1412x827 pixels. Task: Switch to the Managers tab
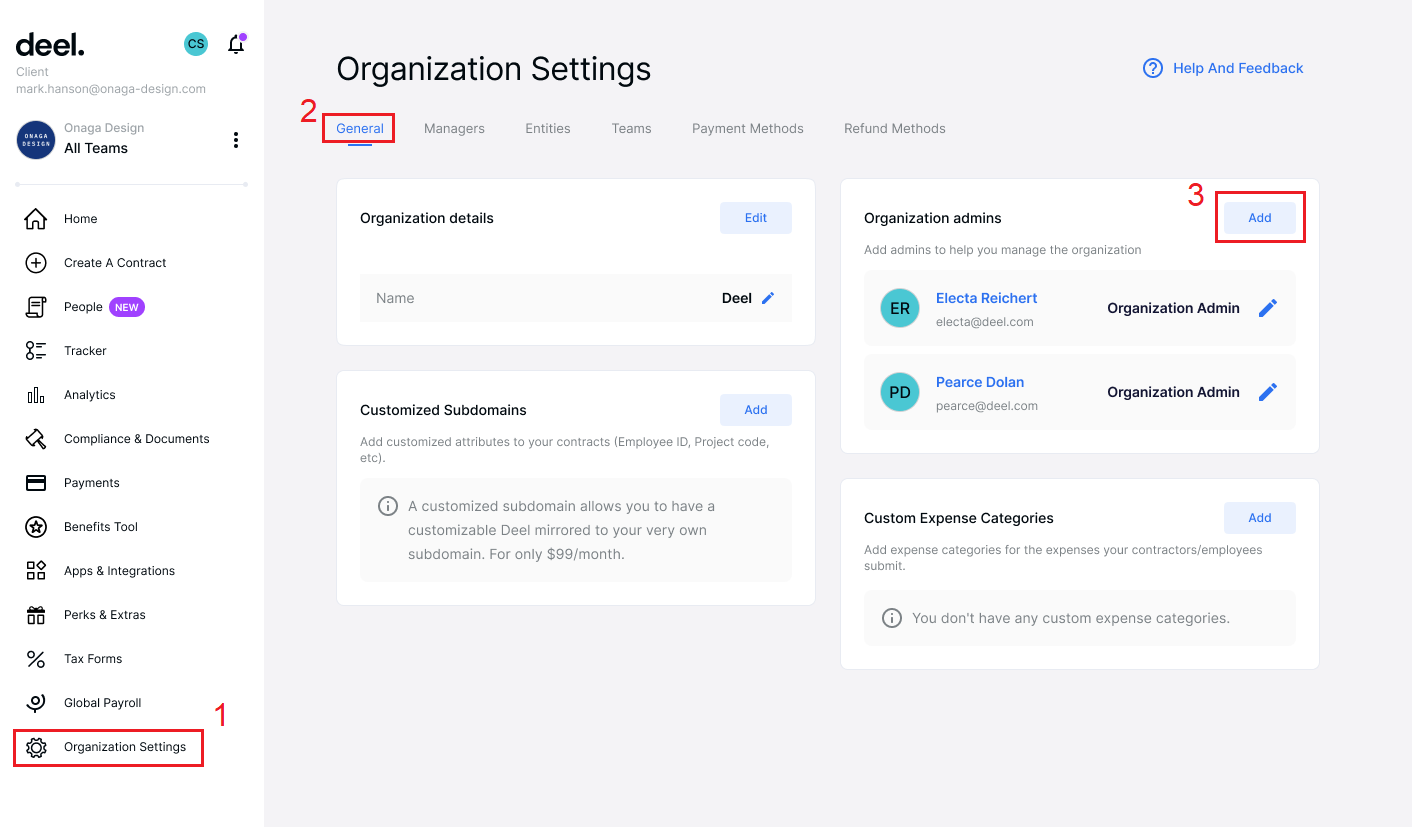[x=454, y=128]
